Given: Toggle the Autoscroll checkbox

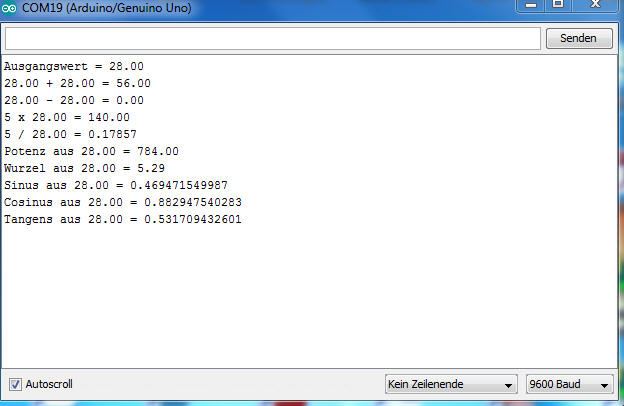Looking at the screenshot, I should [x=15, y=384].
